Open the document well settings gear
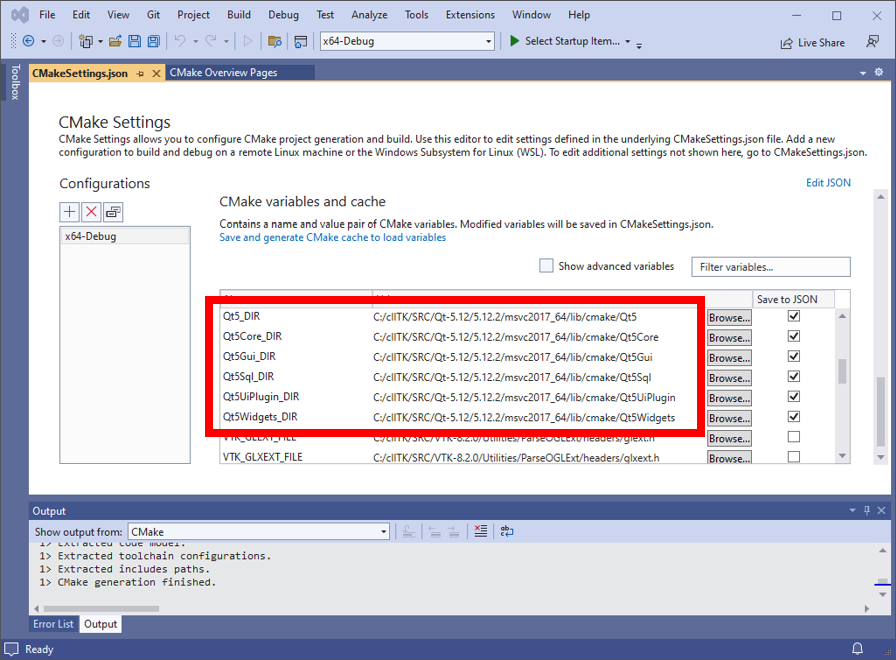896x660 pixels. (879, 72)
